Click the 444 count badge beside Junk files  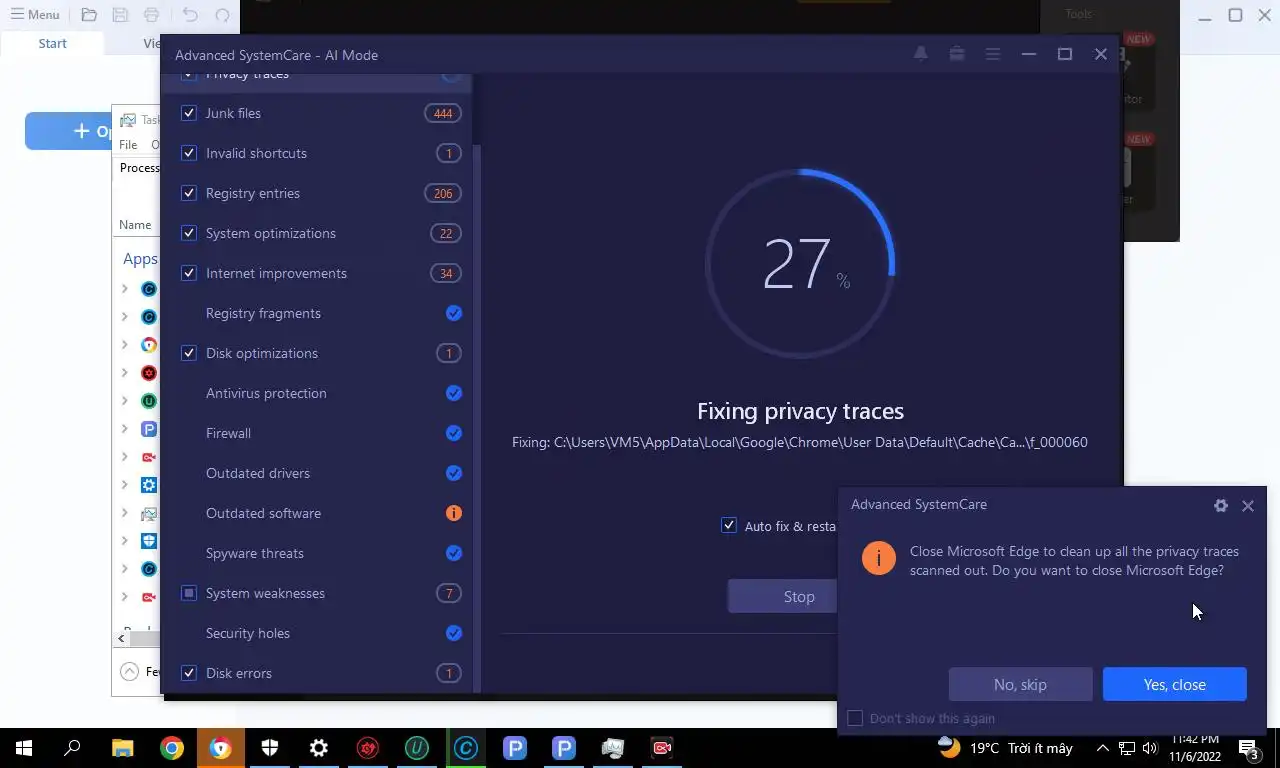click(x=443, y=113)
